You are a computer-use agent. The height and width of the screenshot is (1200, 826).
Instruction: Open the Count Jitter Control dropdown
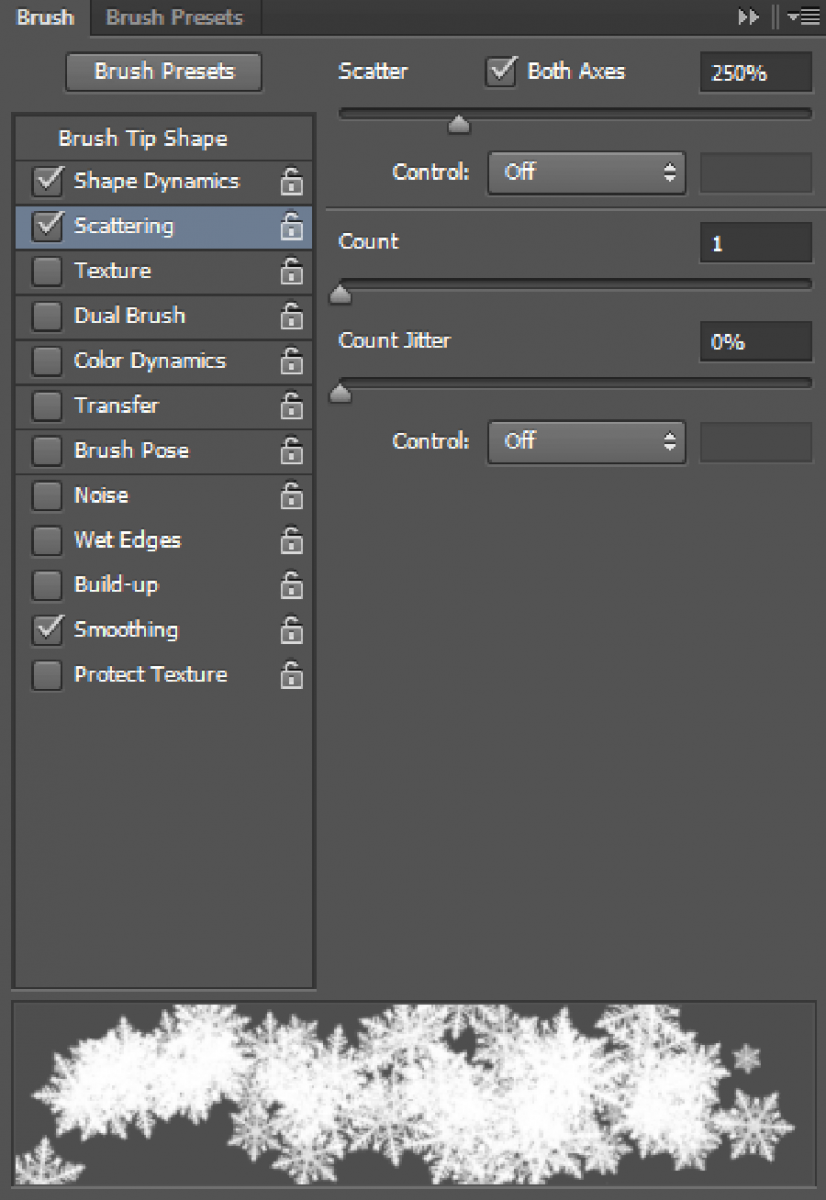586,441
